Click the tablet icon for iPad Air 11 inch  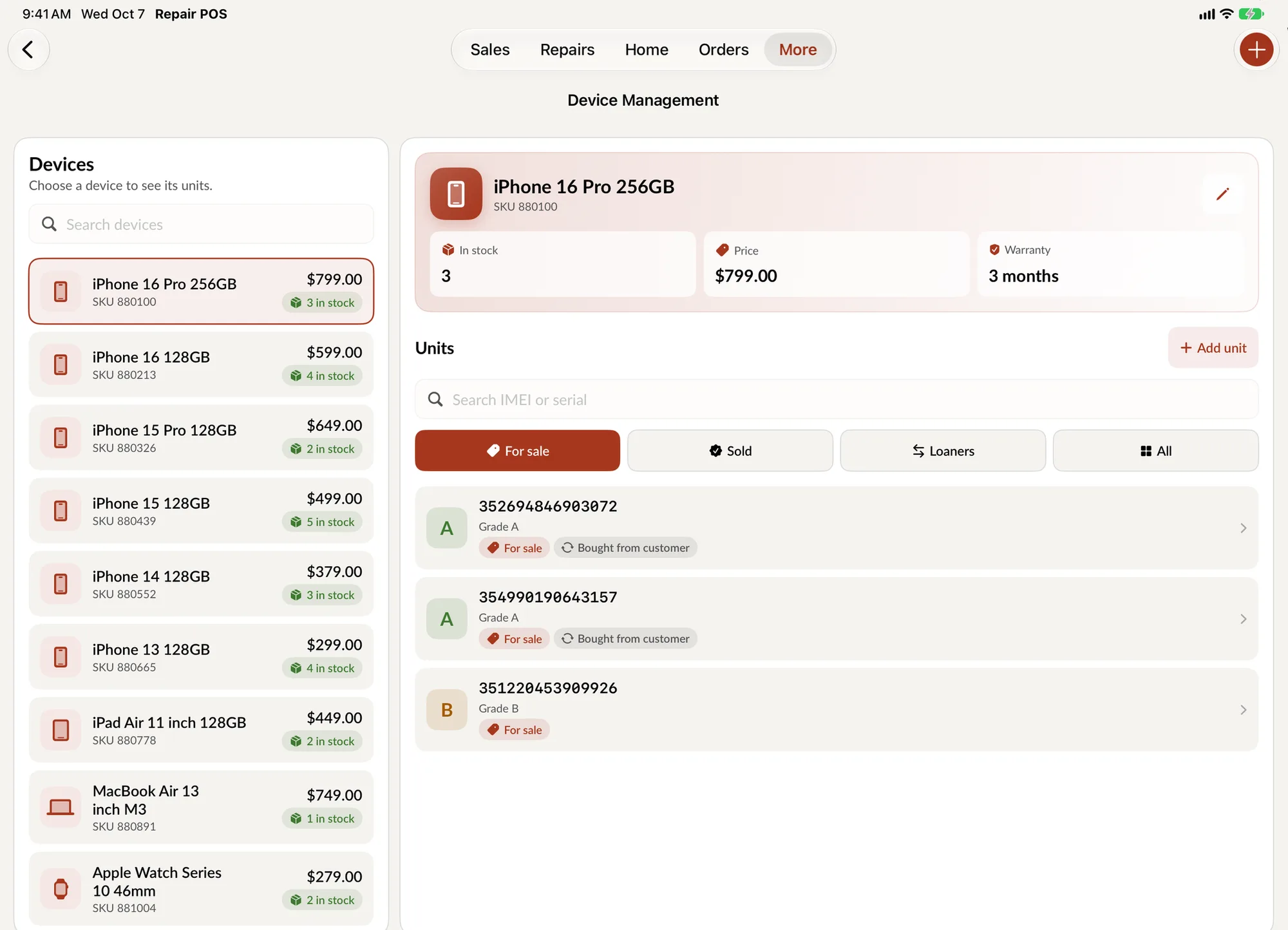coord(61,730)
